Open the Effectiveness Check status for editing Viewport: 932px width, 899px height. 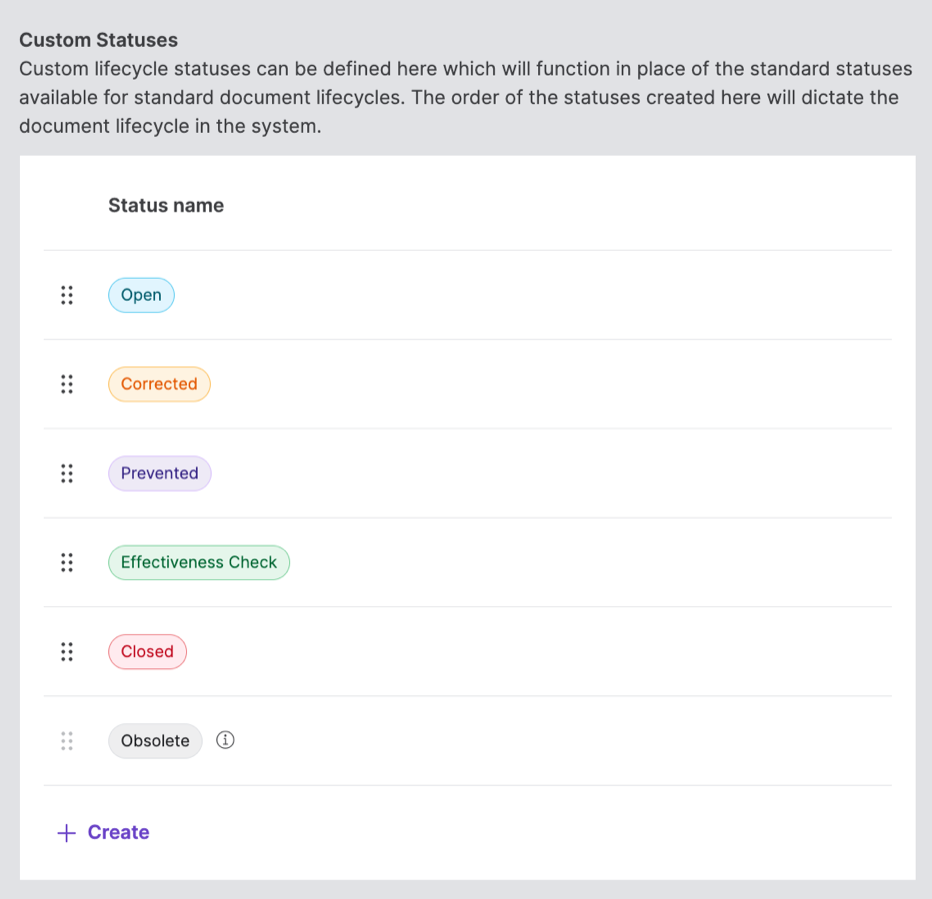(198, 562)
